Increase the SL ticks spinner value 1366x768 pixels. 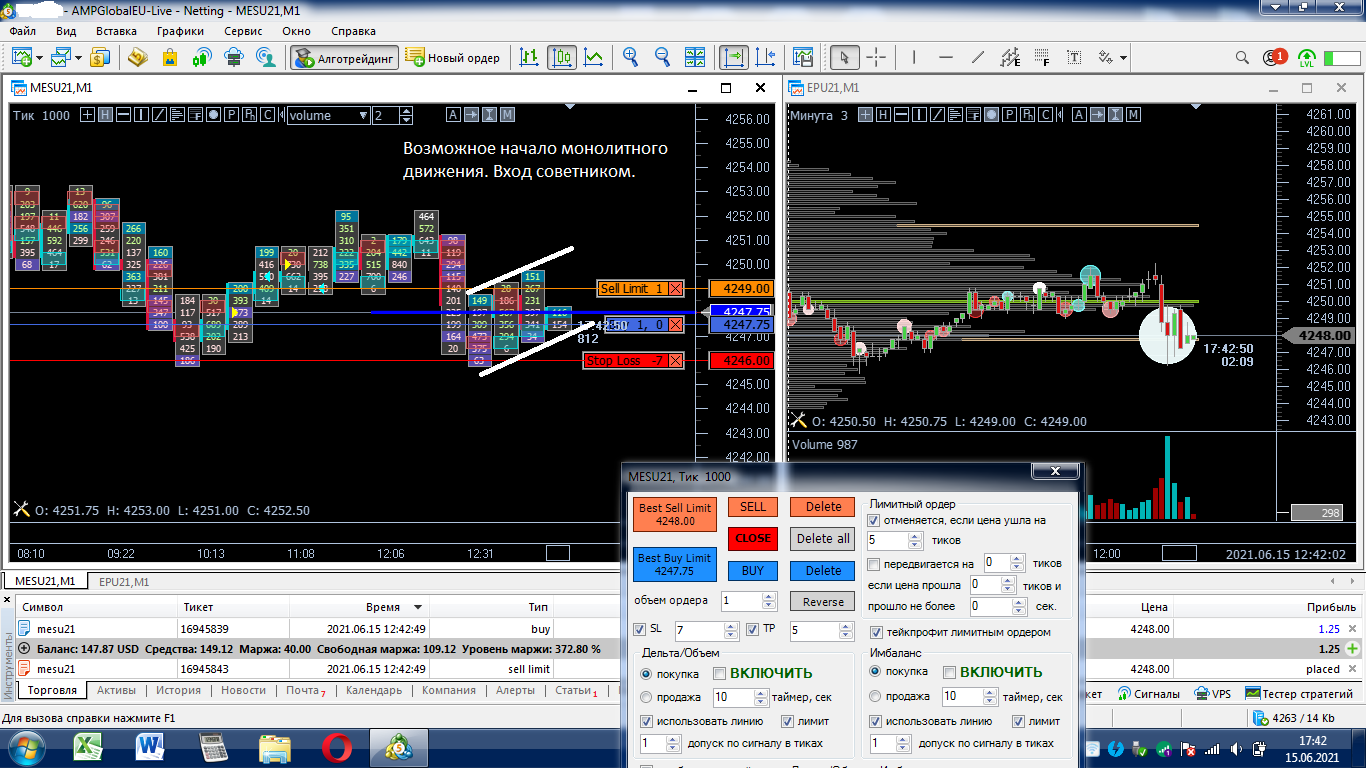tap(730, 626)
